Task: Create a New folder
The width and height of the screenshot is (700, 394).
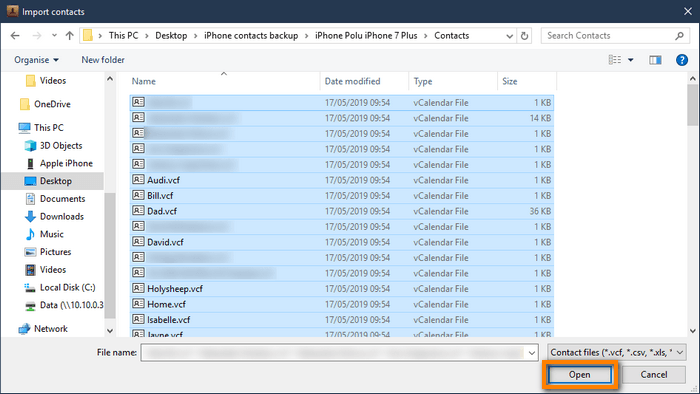Action: [x=103, y=60]
